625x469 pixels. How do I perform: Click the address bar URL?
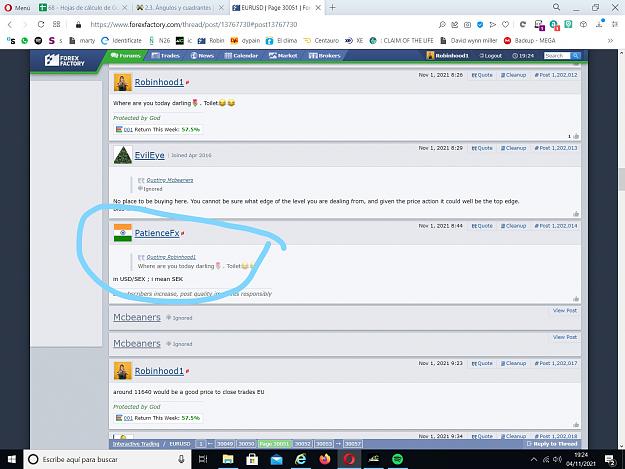193,24
